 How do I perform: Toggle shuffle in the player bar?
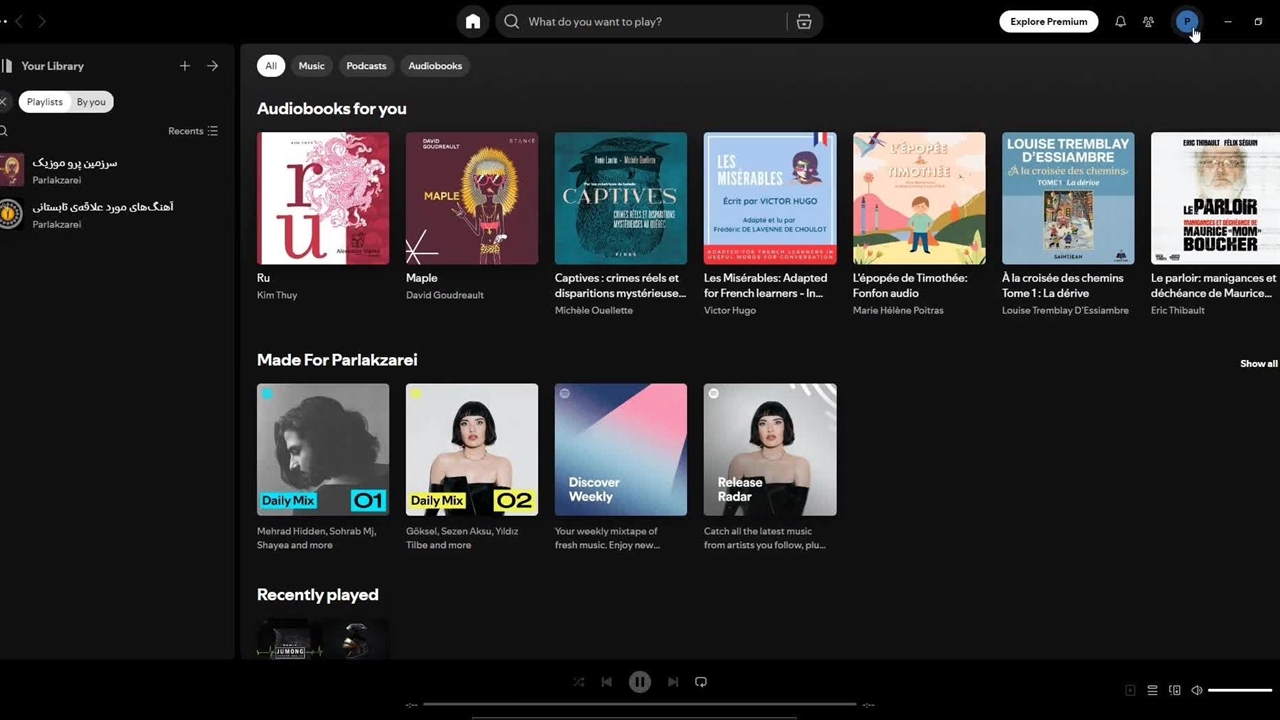coord(579,682)
